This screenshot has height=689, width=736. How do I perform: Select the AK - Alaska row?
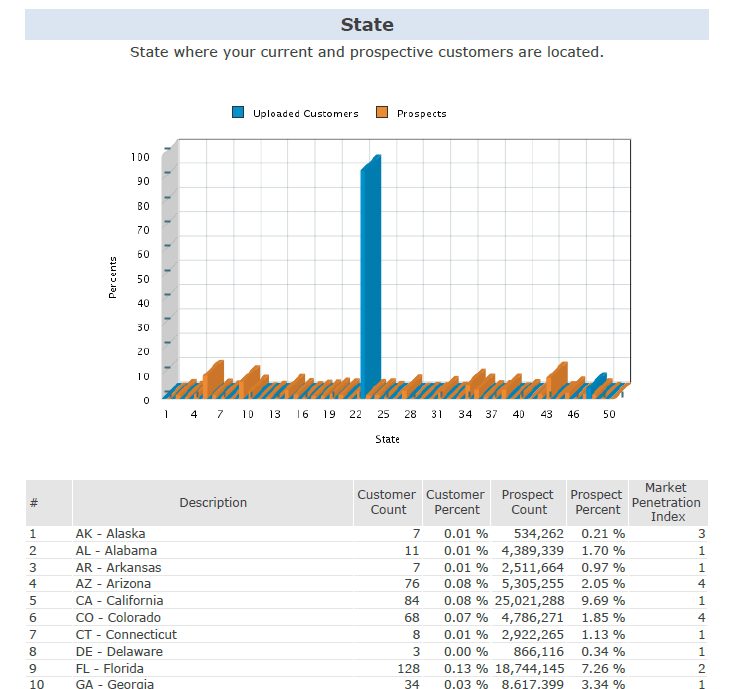(110, 534)
